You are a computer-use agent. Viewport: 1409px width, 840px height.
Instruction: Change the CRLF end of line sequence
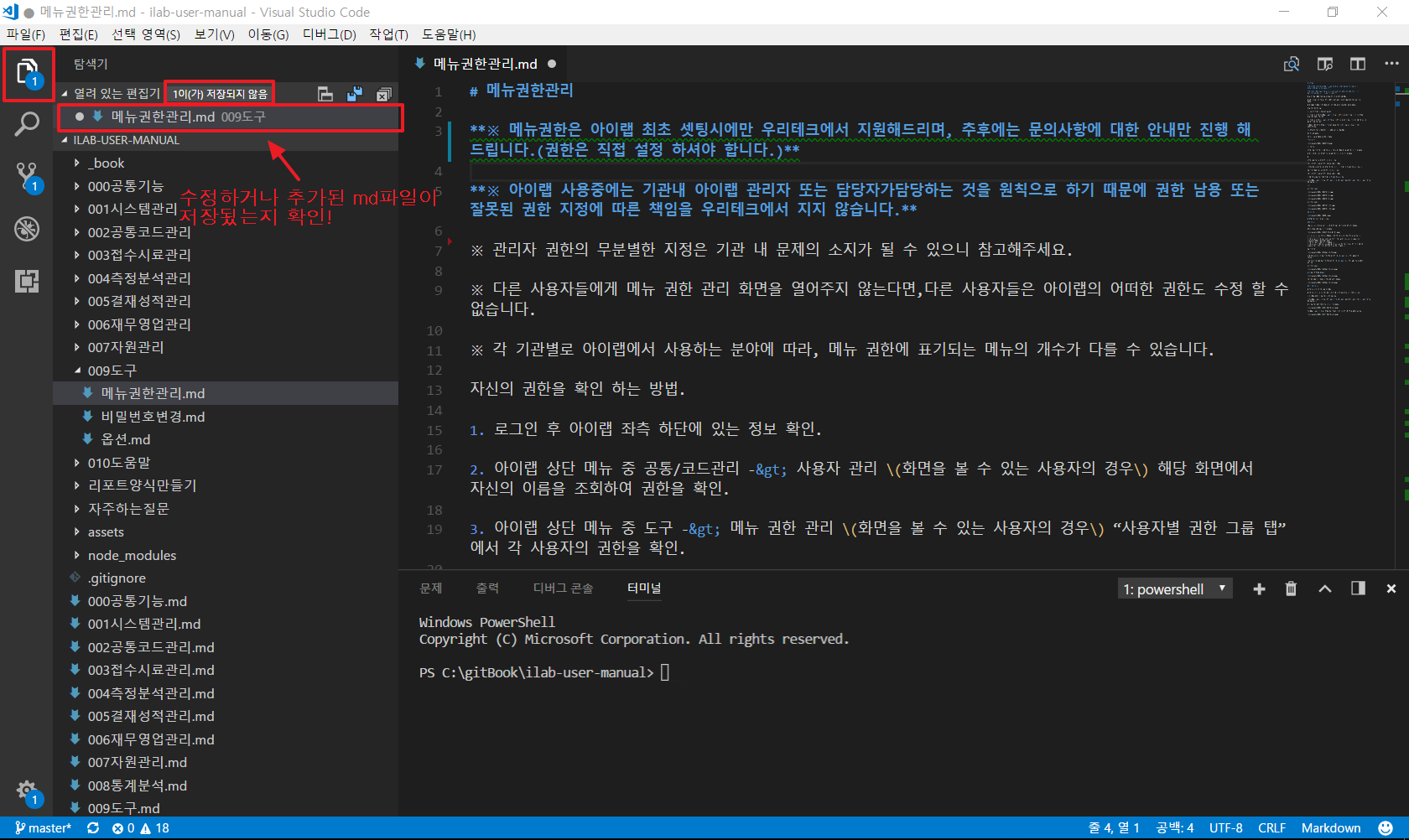[1272, 828]
